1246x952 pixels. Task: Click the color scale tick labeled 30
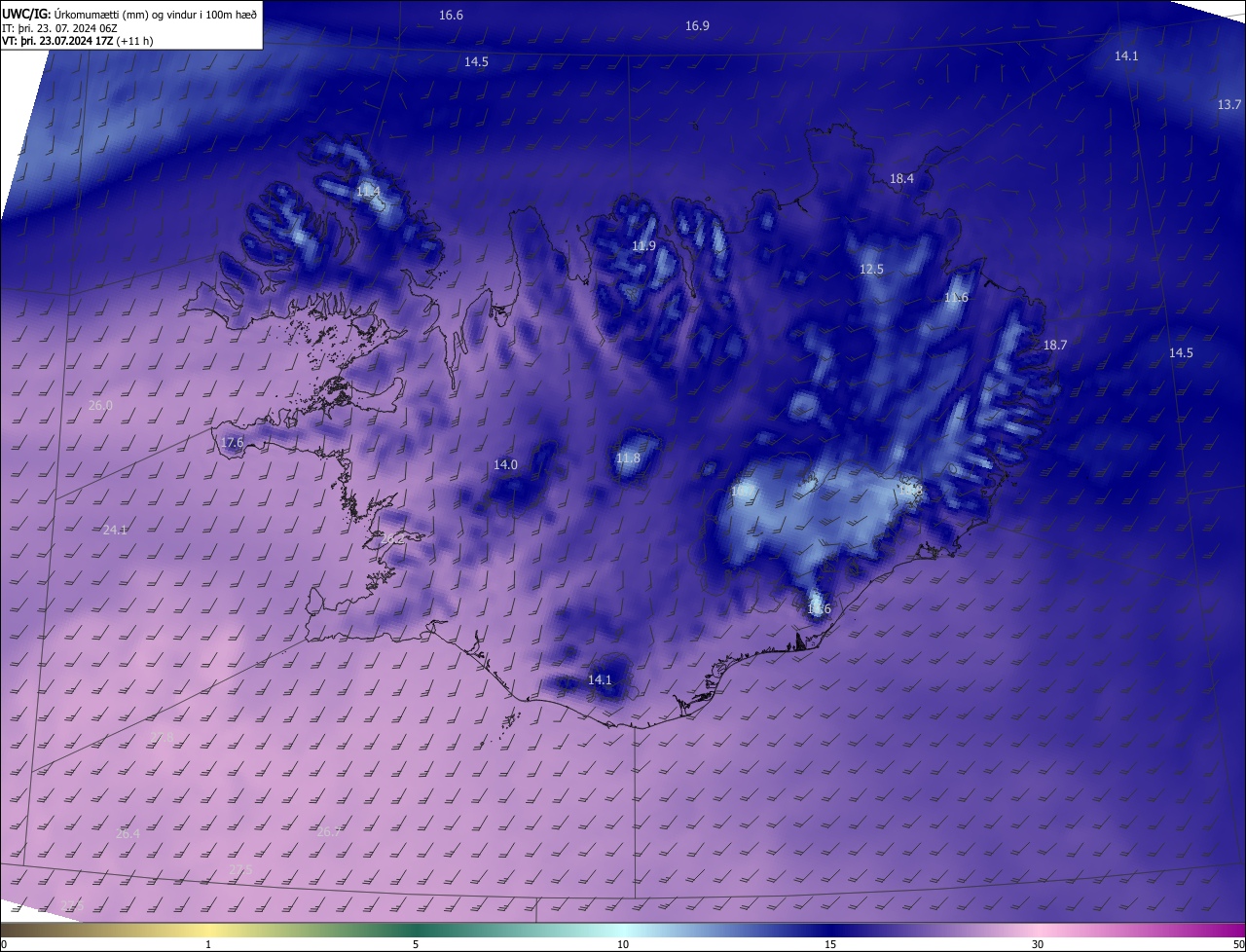pos(1038,944)
